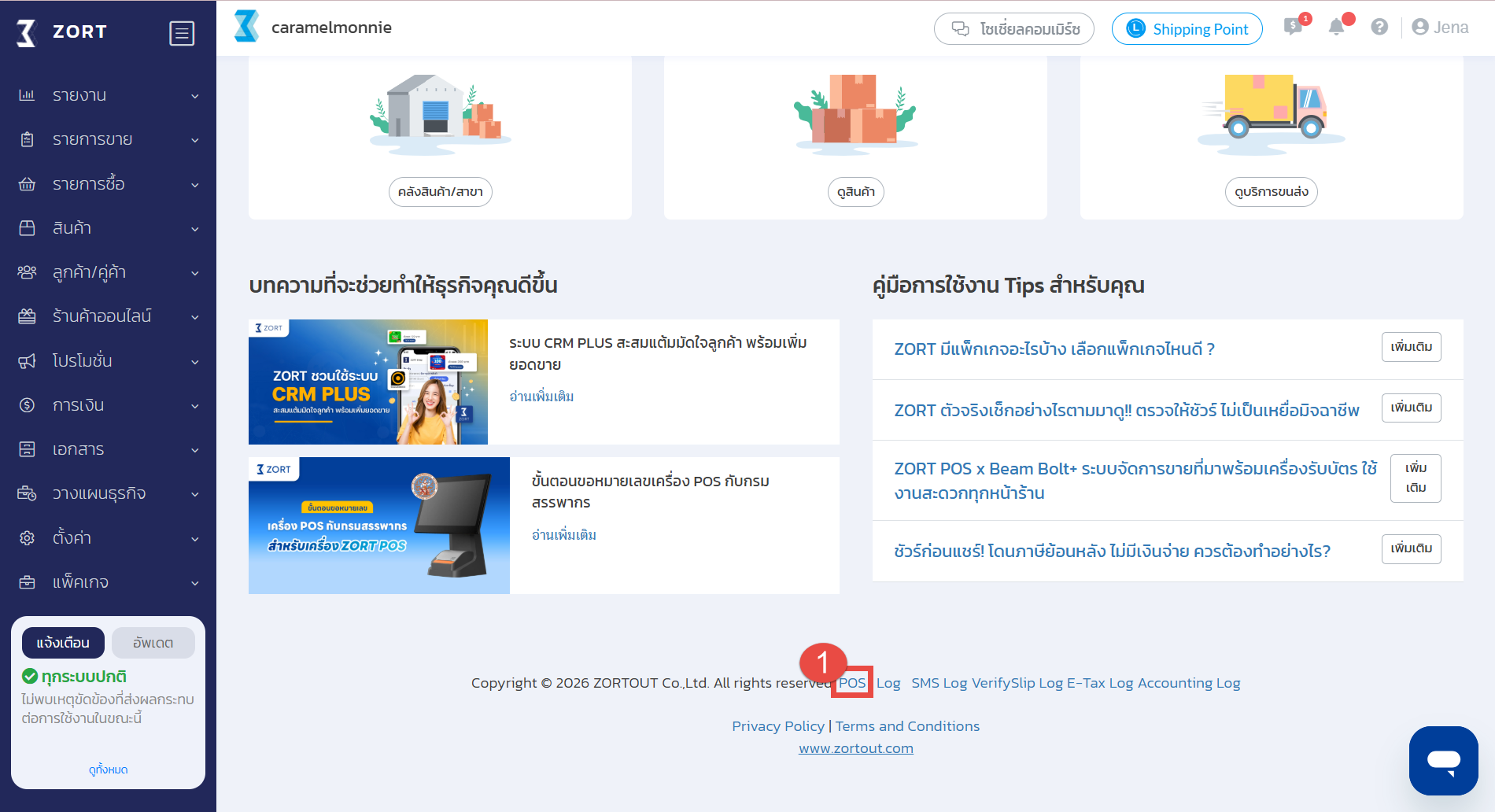Open the VerifySlip Log footer link
1495x812 pixels.
tap(1017, 683)
